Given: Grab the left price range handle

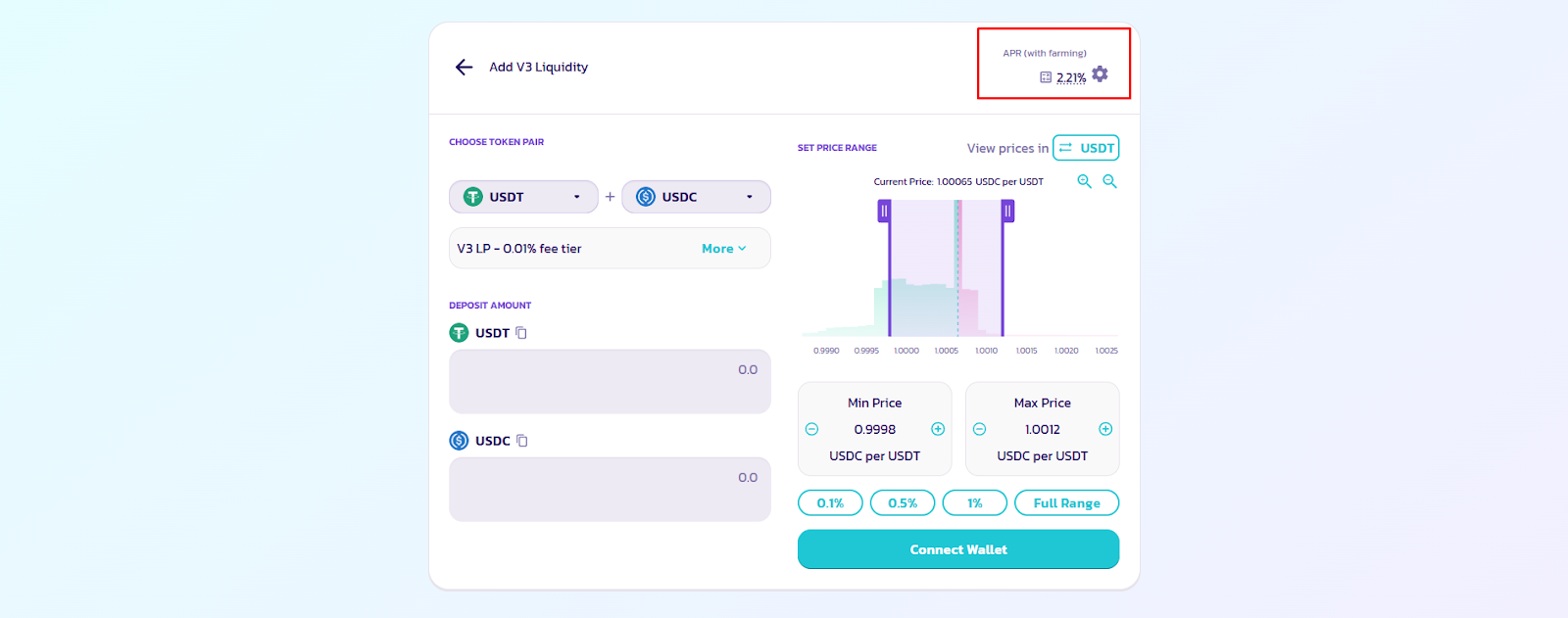Looking at the screenshot, I should click(884, 211).
